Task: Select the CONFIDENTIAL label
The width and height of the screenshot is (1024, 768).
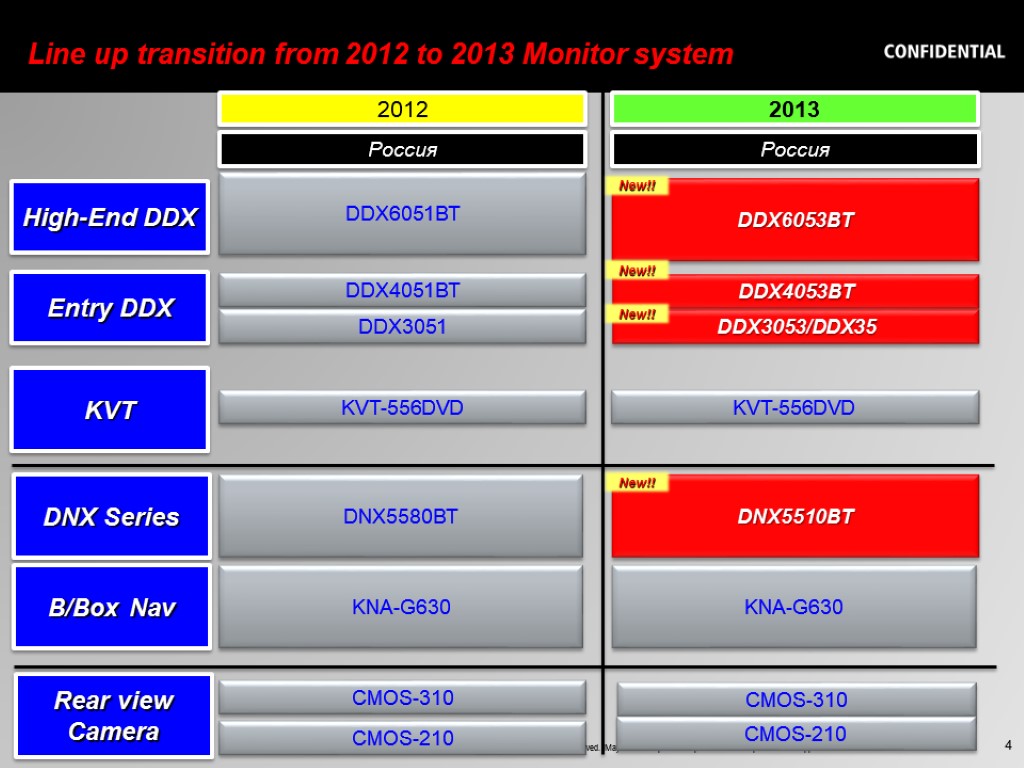Action: click(x=944, y=52)
